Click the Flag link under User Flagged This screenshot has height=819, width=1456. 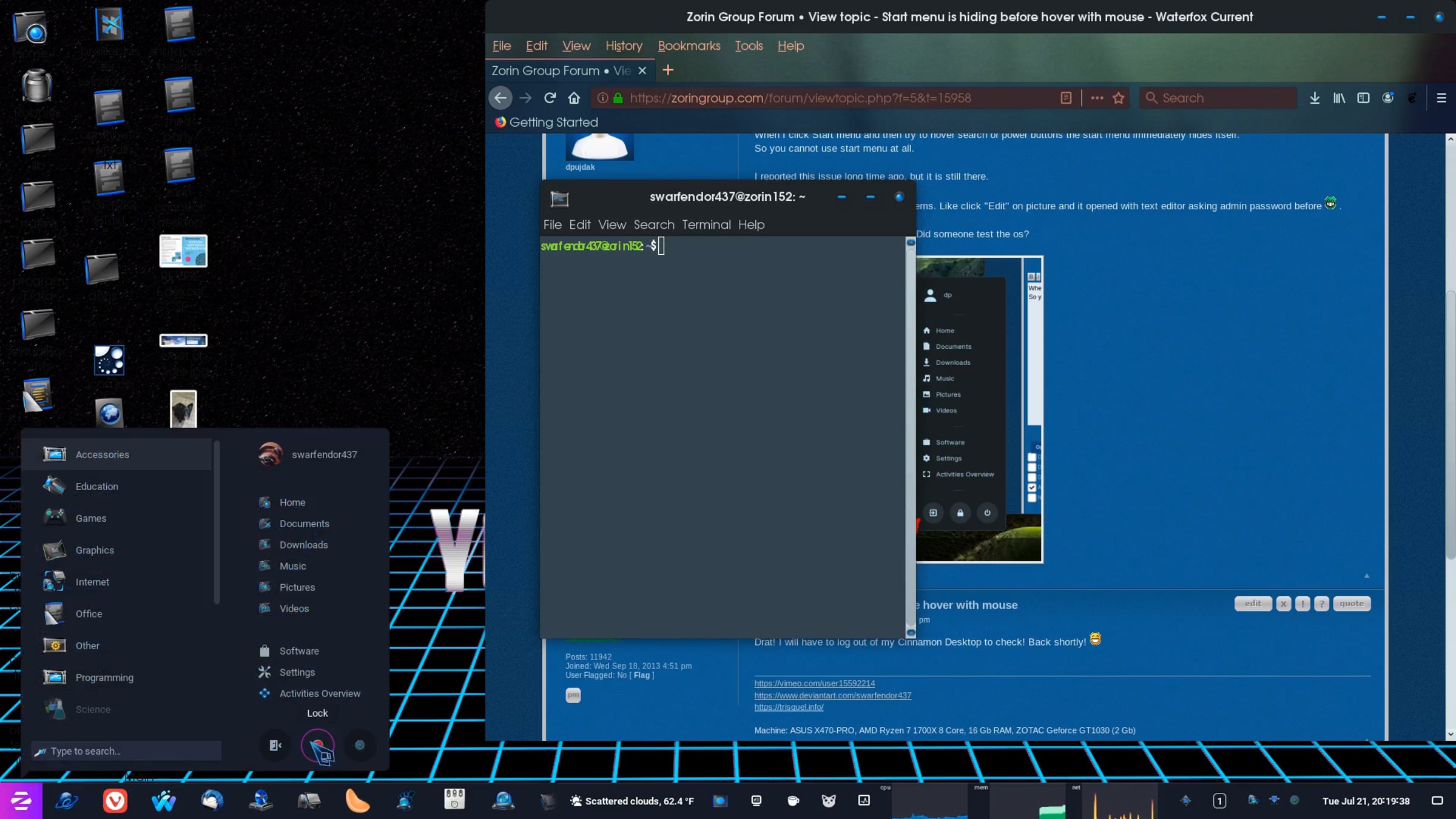642,675
